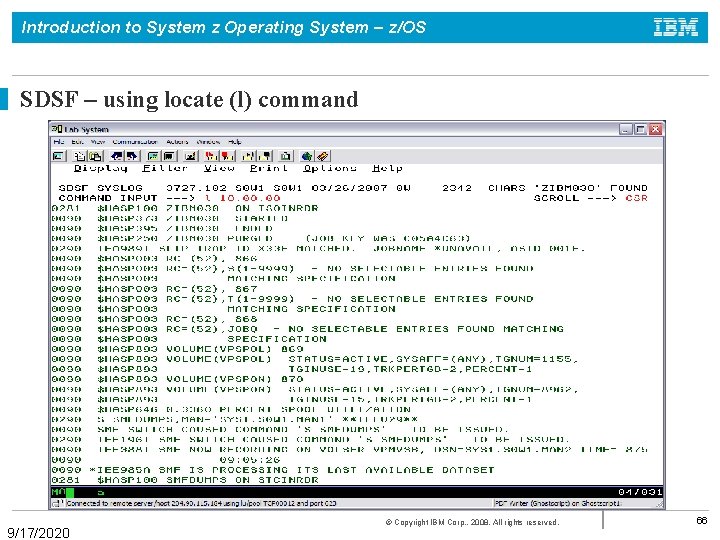720x540 pixels.
Task: Open the View menu in window menu bar
Action: point(97,142)
